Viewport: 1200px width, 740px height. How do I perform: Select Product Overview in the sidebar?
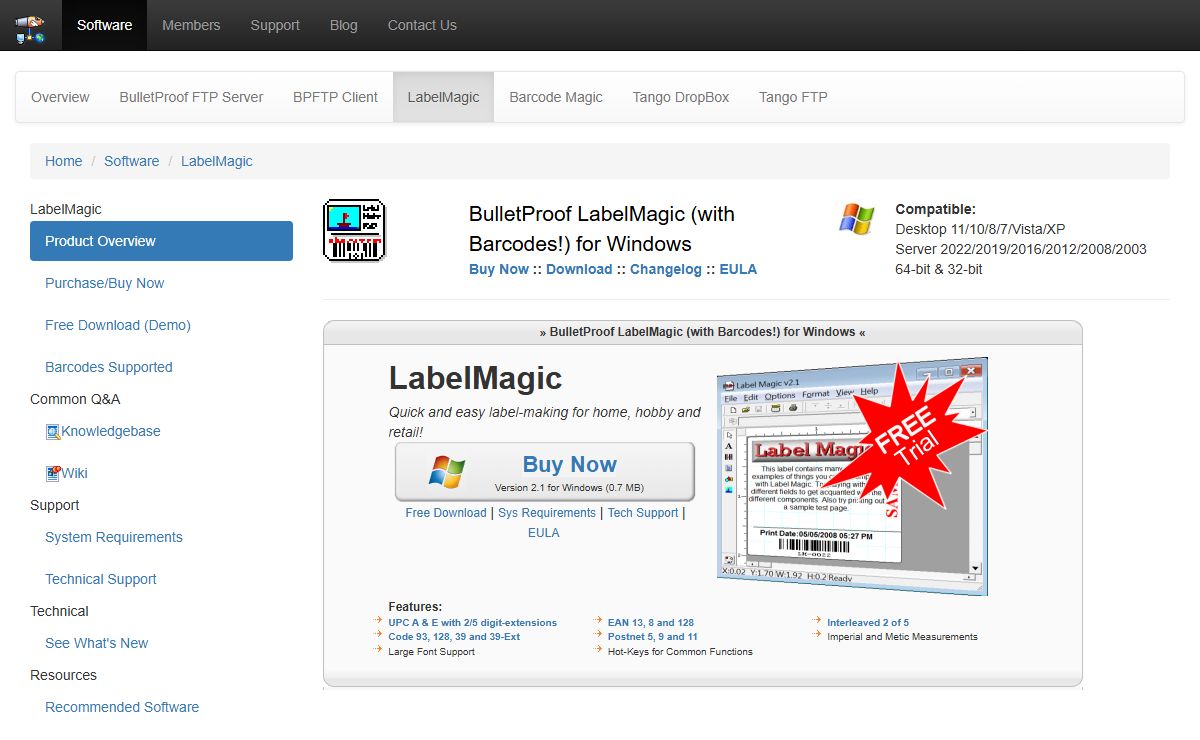click(161, 241)
